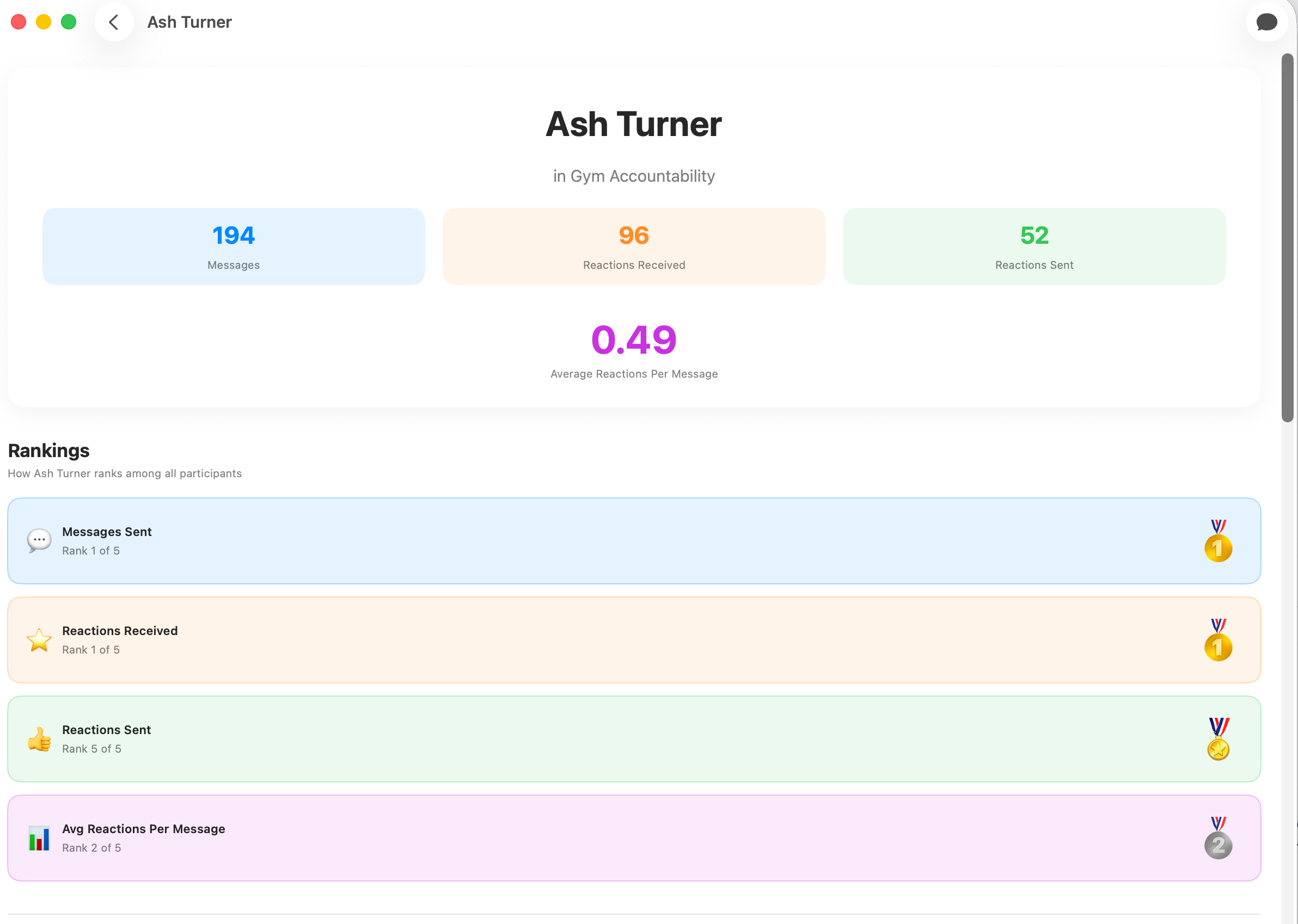Click the 0.49 average reactions value
The image size is (1298, 924).
[x=634, y=340]
